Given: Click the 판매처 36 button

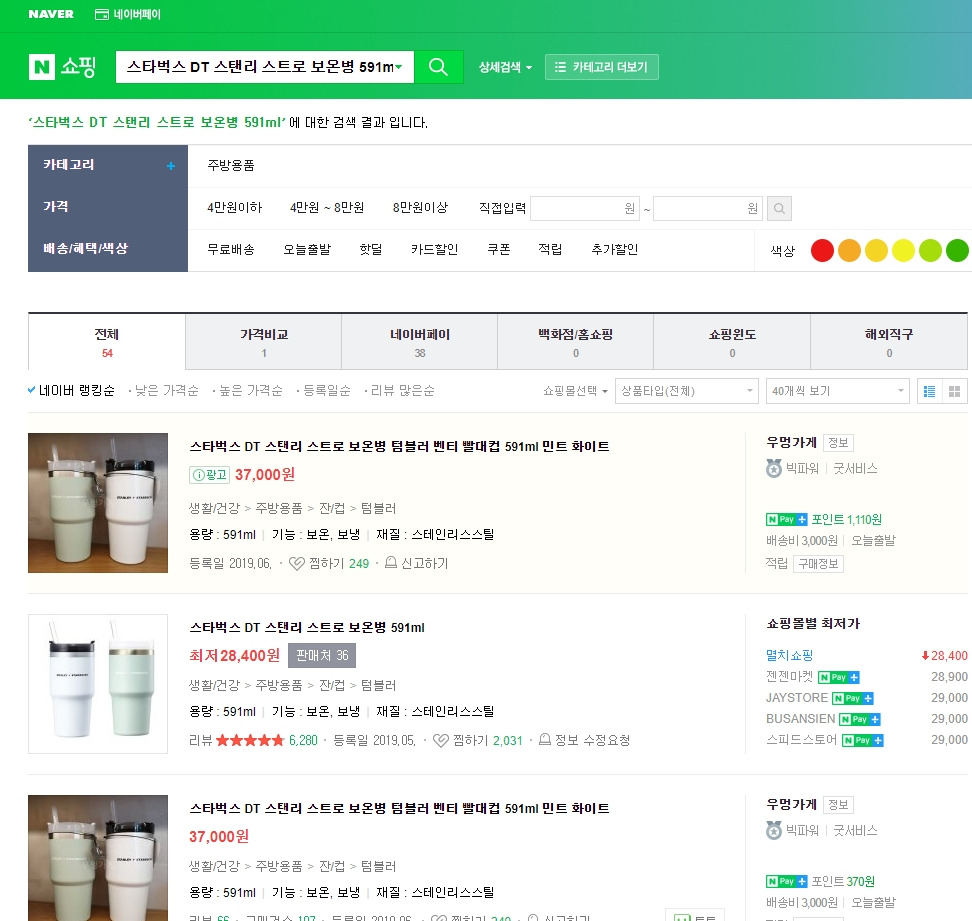Looking at the screenshot, I should [x=322, y=656].
